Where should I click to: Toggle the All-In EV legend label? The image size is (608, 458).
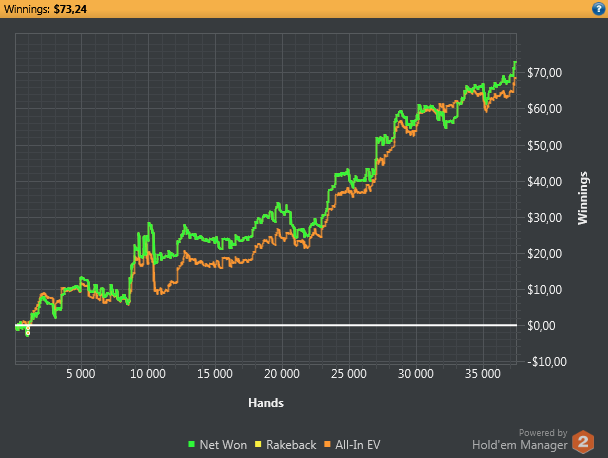(358, 445)
